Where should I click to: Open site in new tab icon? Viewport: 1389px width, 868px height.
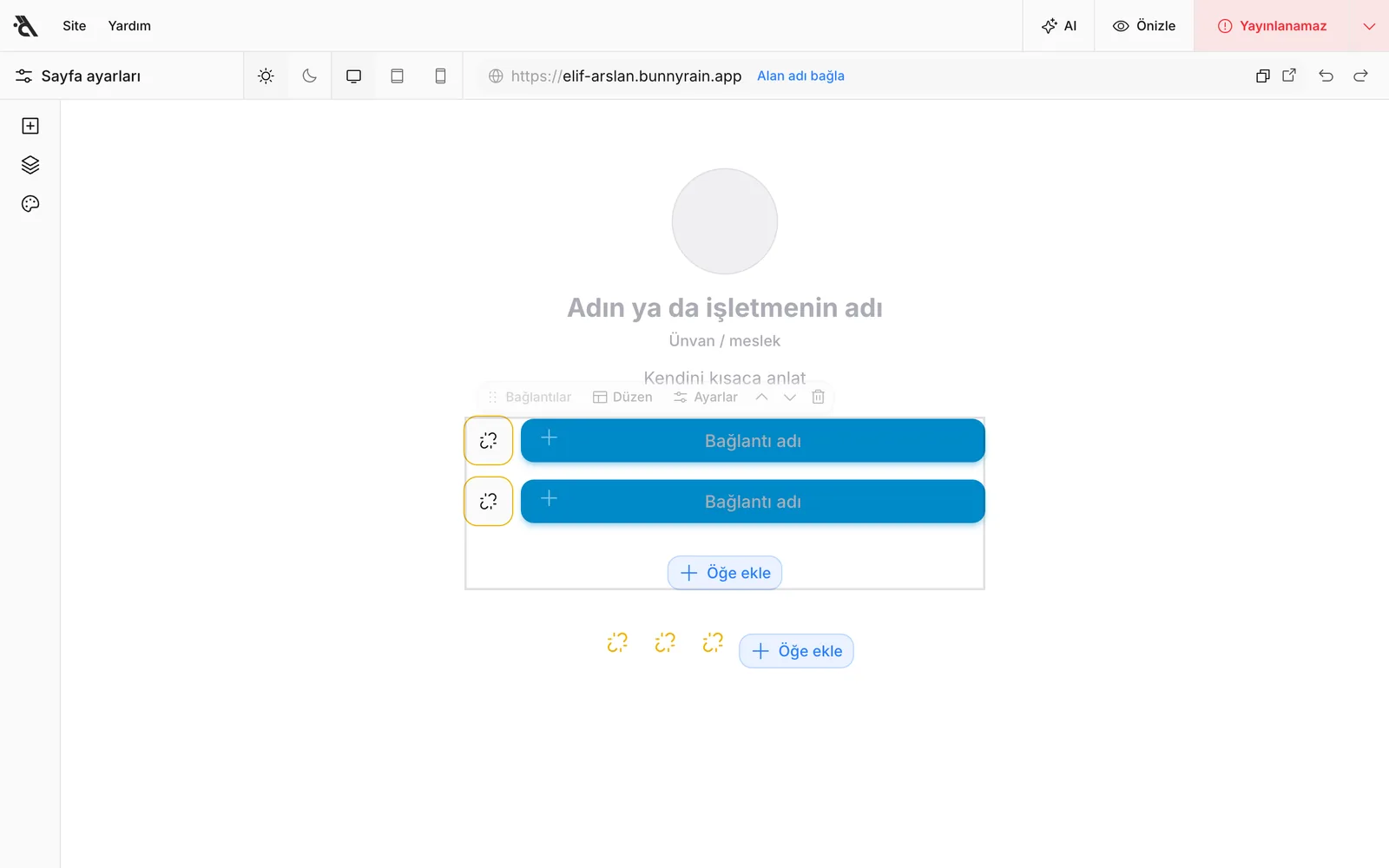[1289, 76]
